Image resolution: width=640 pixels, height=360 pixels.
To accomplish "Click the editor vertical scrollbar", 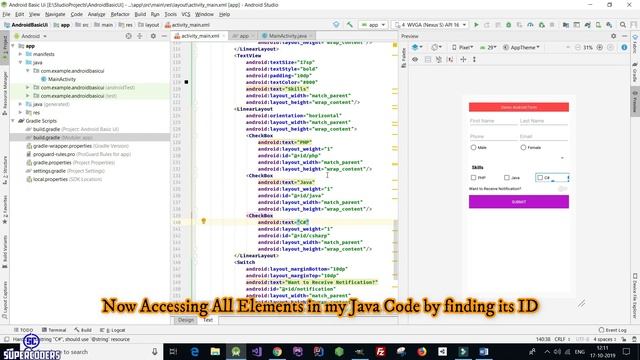I will [x=395, y=249].
